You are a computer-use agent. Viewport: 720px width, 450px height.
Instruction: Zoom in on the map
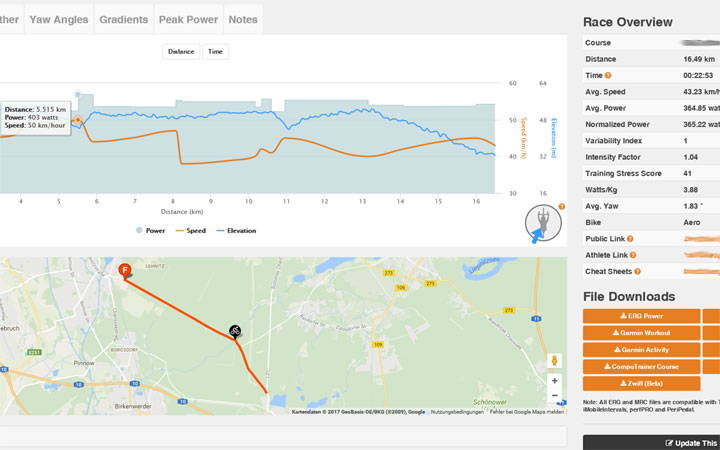click(x=554, y=381)
